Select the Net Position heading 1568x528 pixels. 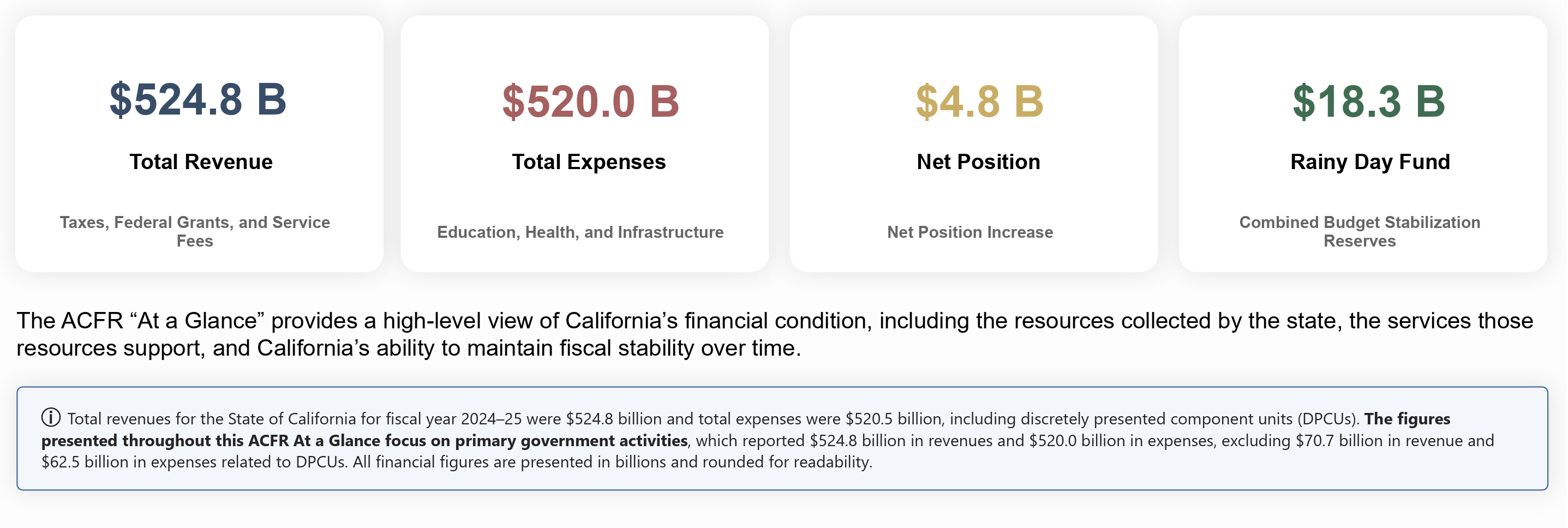tap(978, 162)
